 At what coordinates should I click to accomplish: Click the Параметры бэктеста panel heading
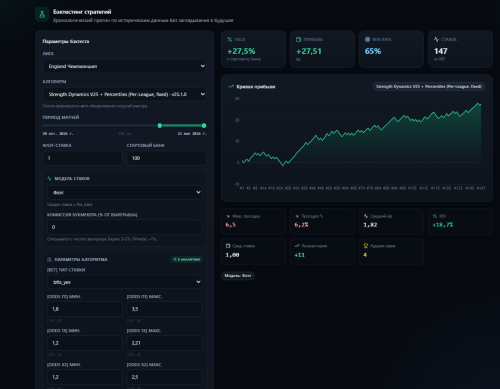(66, 41)
